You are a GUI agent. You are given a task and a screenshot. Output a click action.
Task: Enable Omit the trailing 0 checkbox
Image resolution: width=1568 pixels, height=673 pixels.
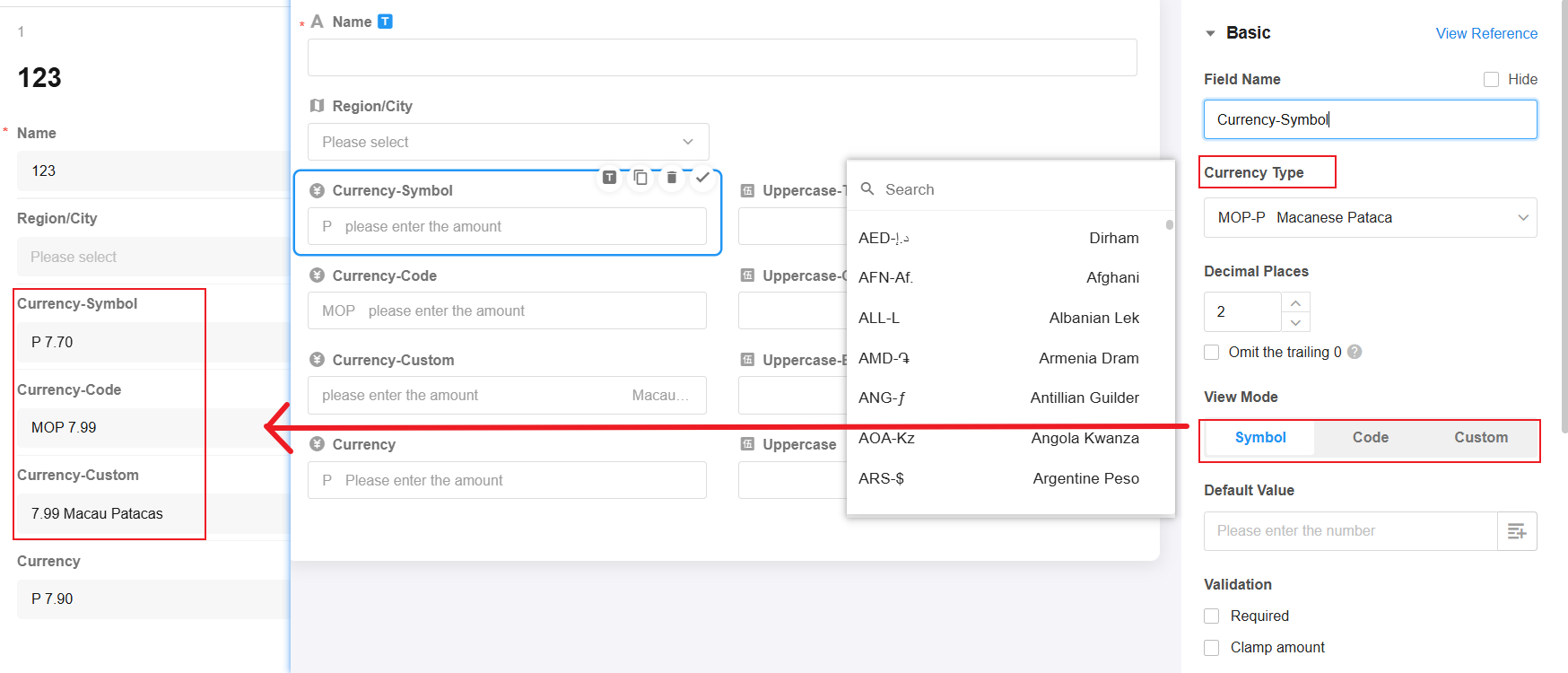(1212, 352)
